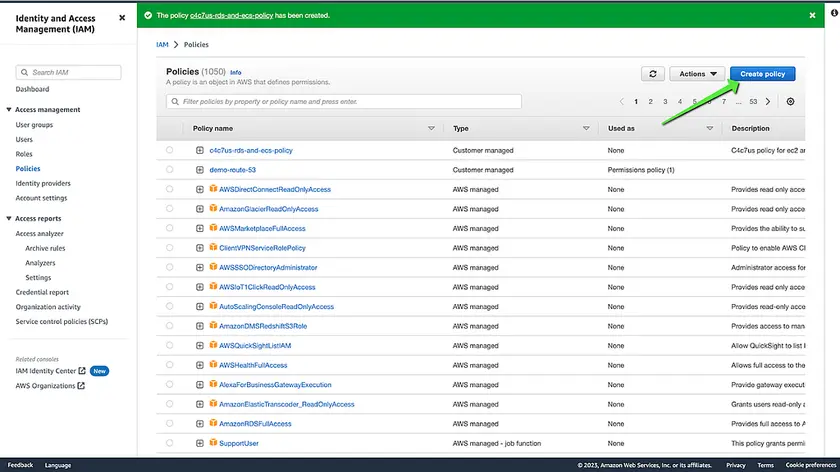
Task: Open Cookie preferences in the footer
Action: point(811,465)
